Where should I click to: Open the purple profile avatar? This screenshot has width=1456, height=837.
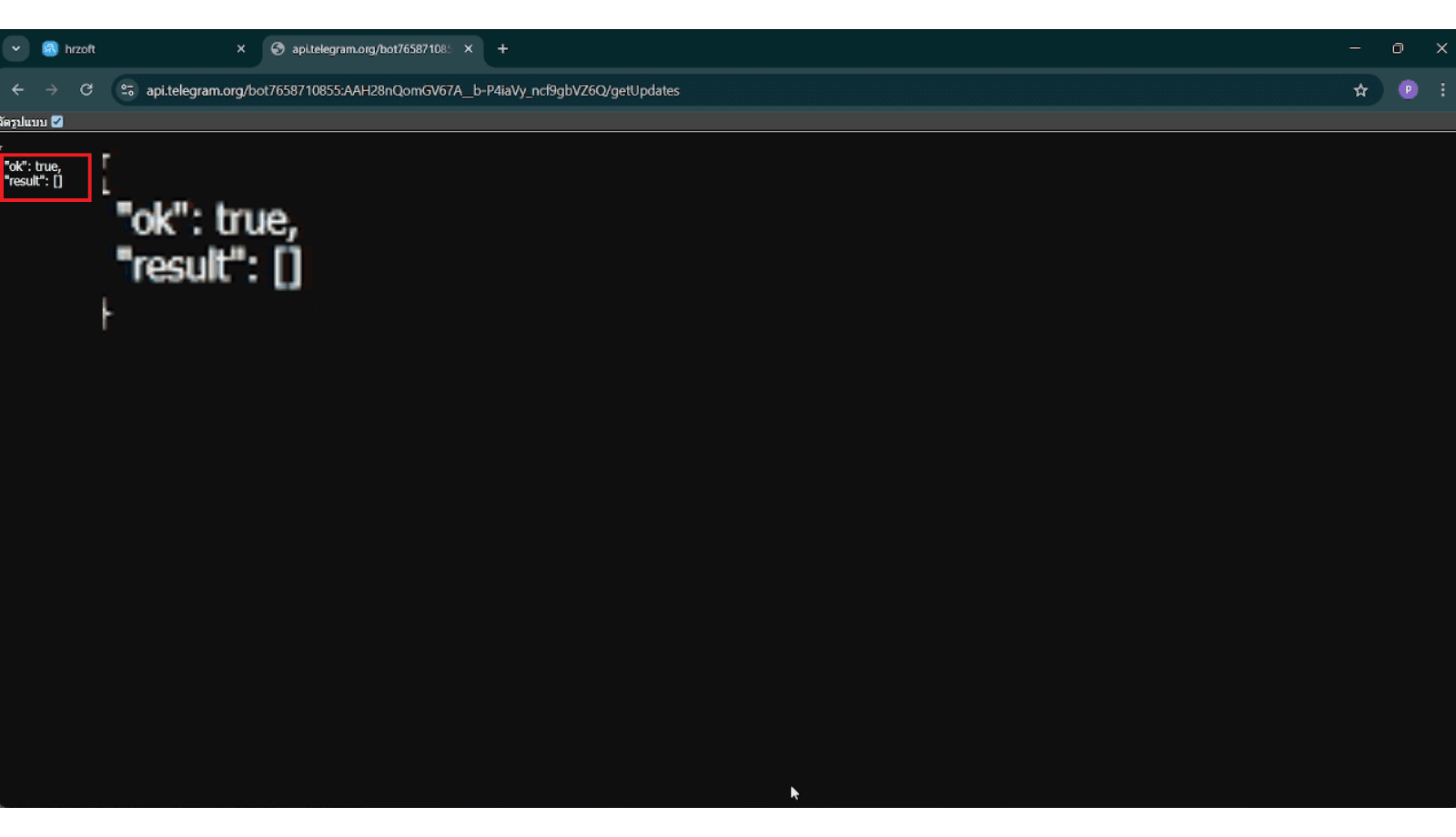point(1408,90)
